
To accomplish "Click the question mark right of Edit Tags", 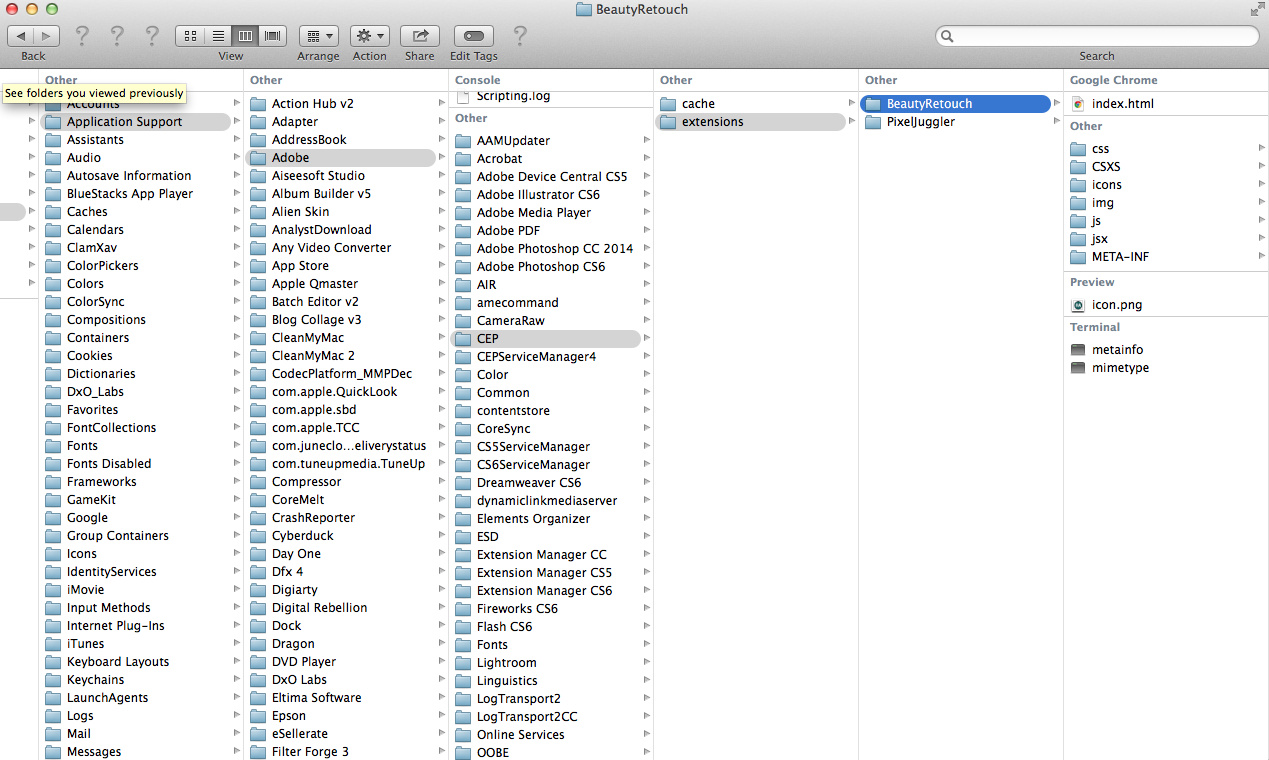I will 520,36.
